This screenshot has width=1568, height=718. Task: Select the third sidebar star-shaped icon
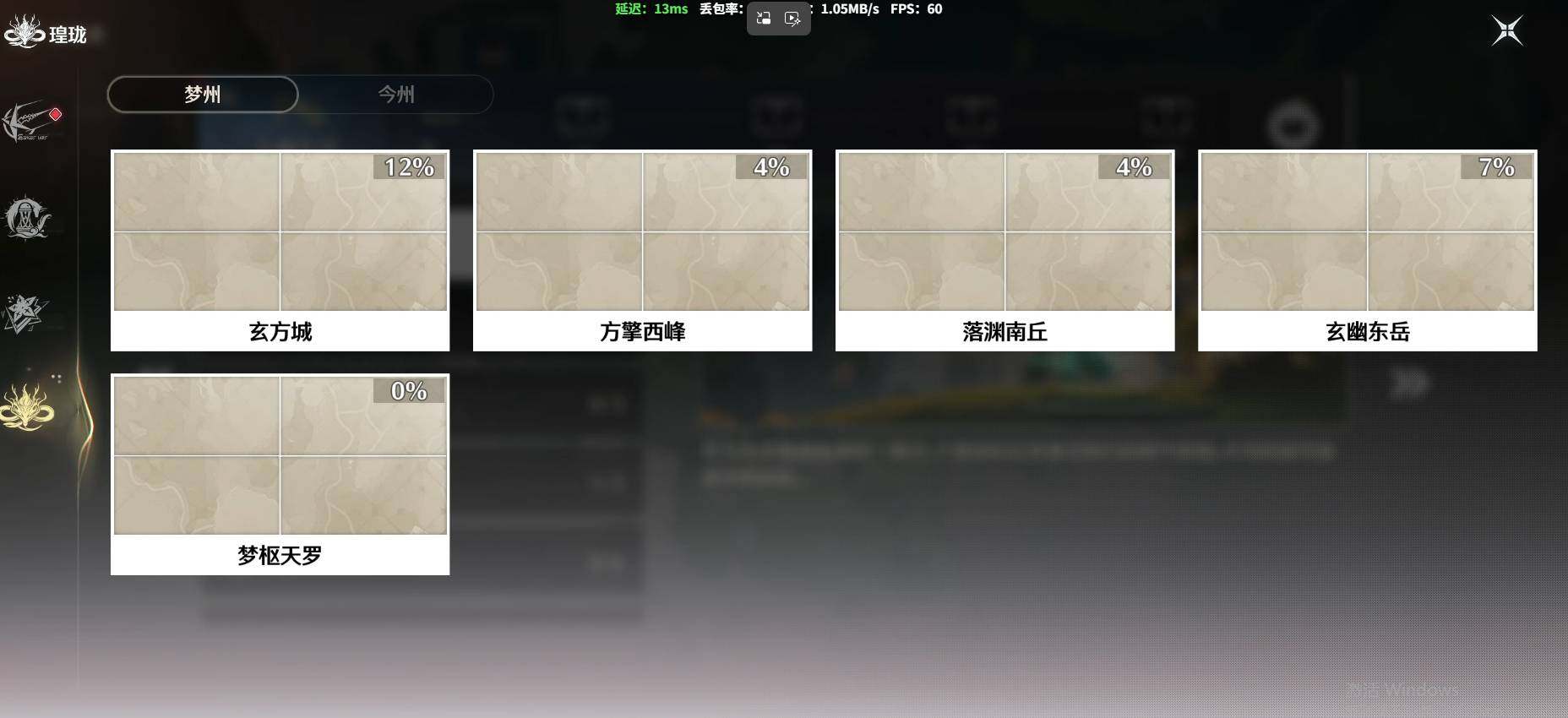[25, 313]
